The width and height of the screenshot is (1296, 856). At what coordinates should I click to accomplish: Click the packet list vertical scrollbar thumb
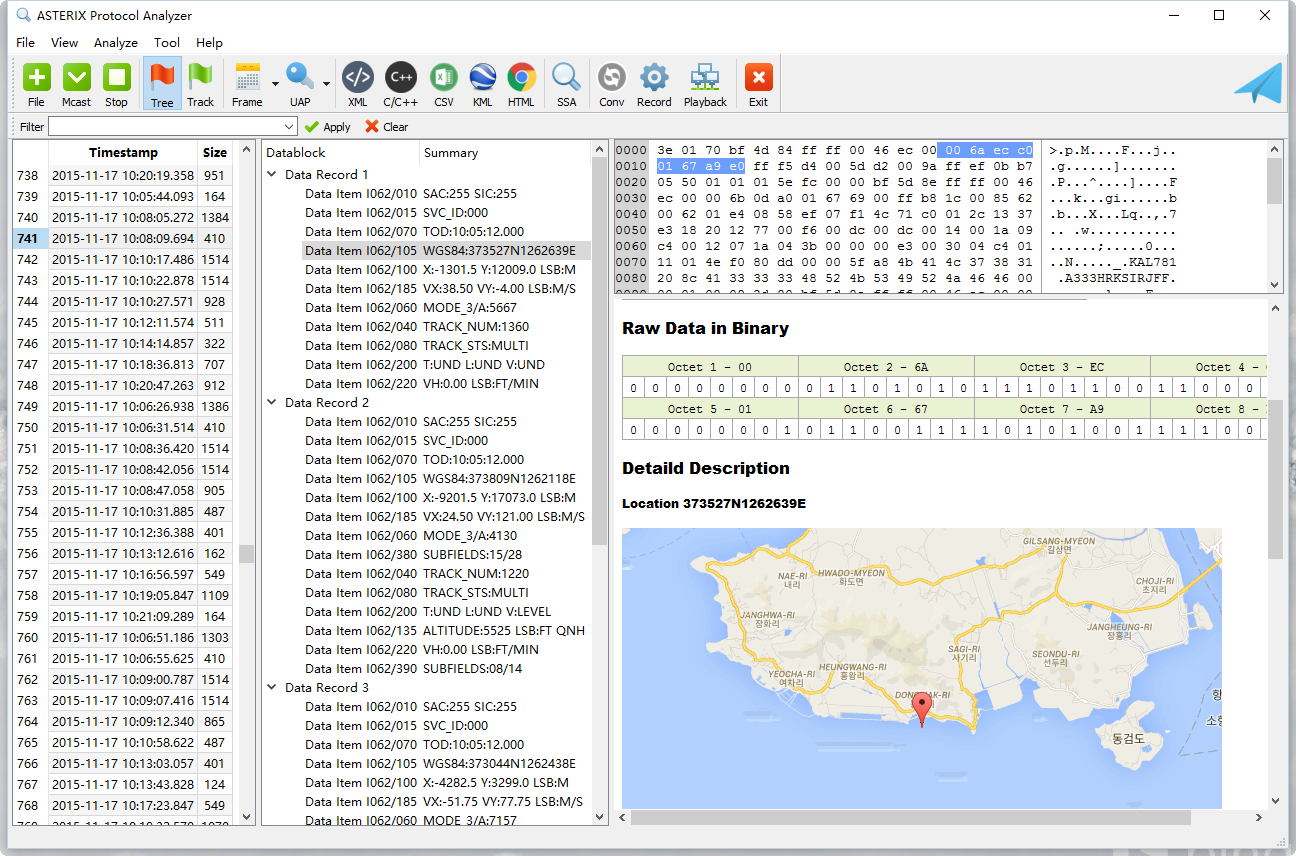(x=246, y=554)
